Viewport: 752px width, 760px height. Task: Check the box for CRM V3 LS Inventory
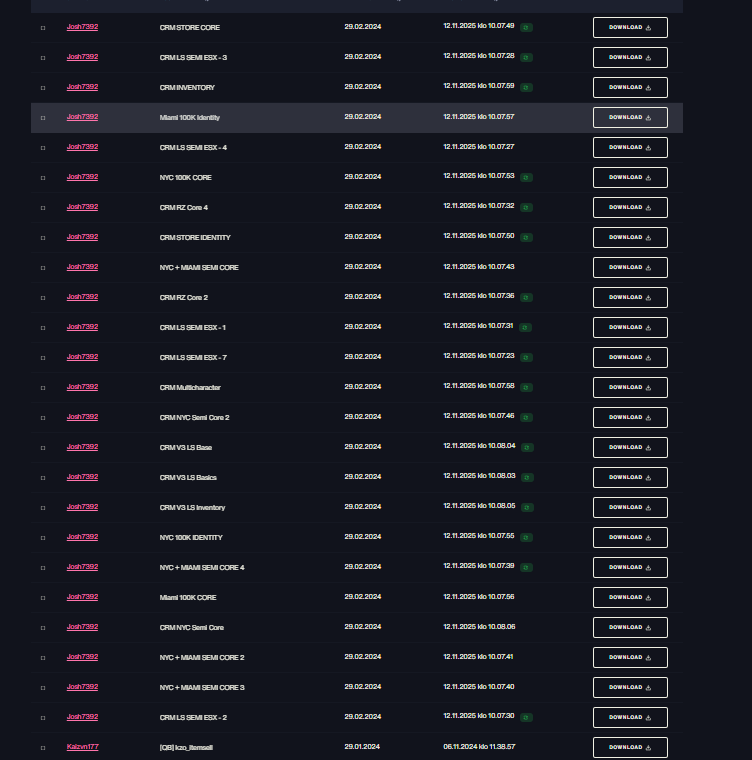point(43,508)
